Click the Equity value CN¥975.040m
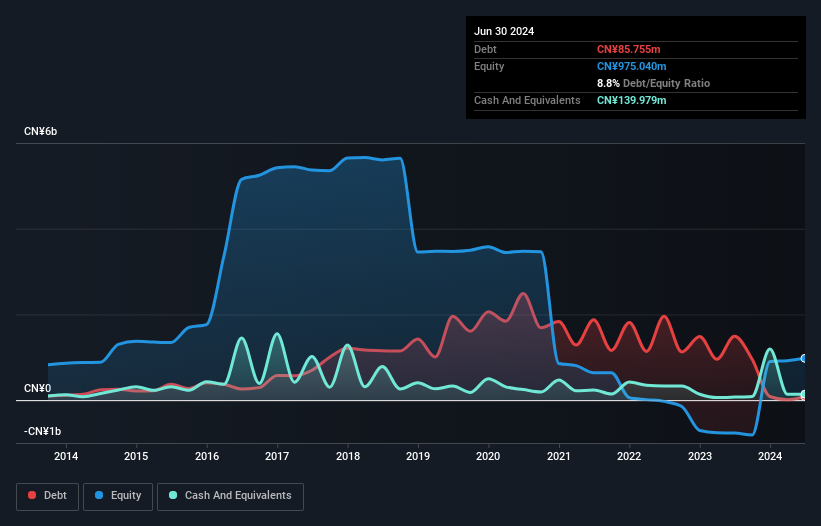Screen dimensions: 821x526 pos(631,66)
